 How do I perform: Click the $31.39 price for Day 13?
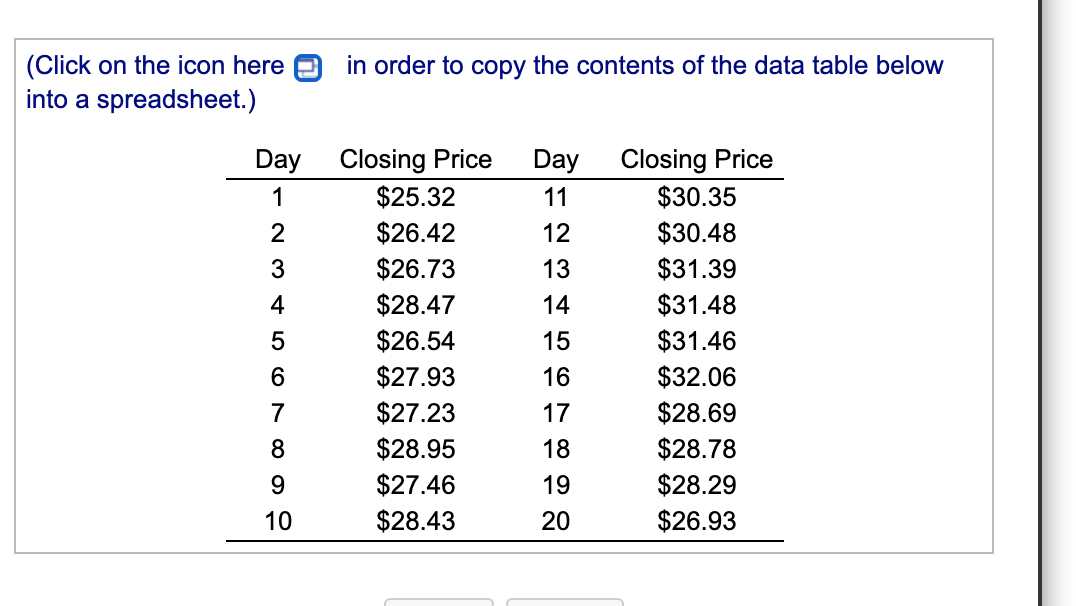697,269
